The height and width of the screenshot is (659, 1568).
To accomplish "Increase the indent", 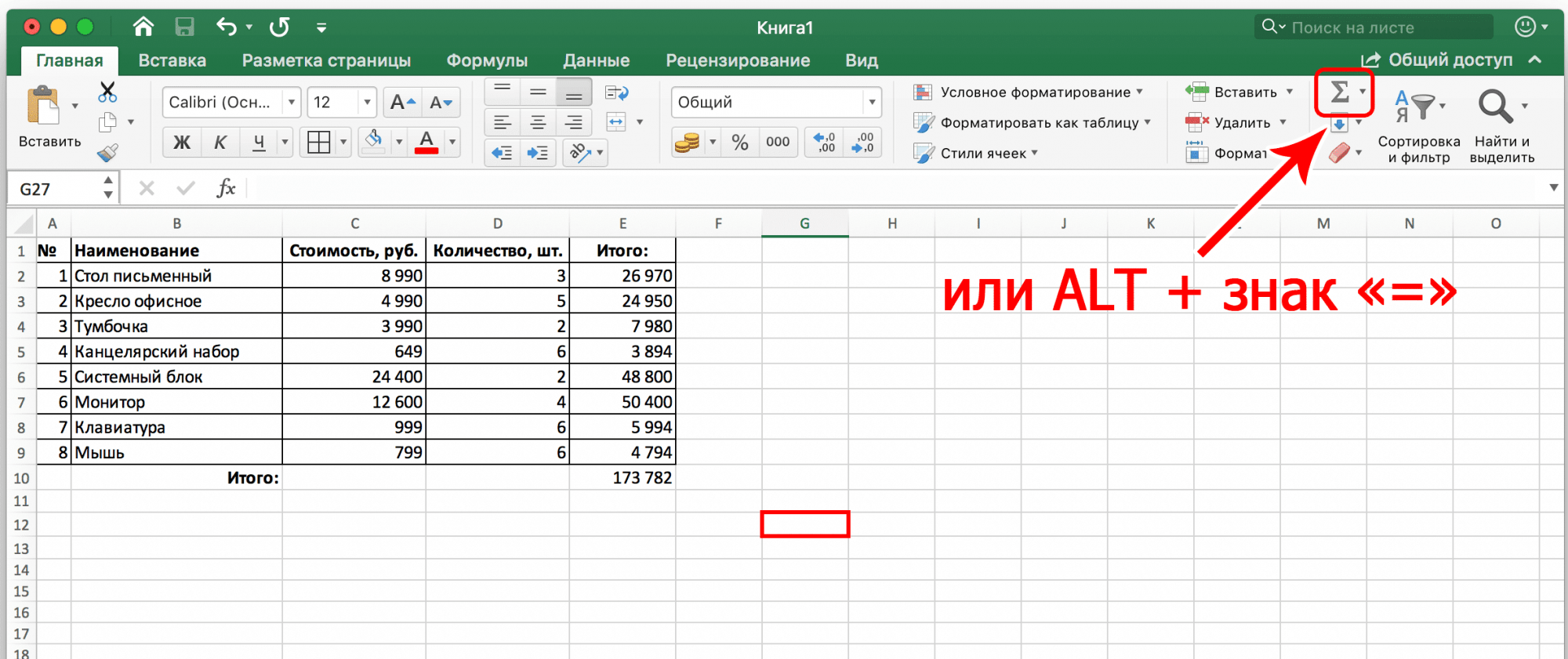I will coord(538,153).
